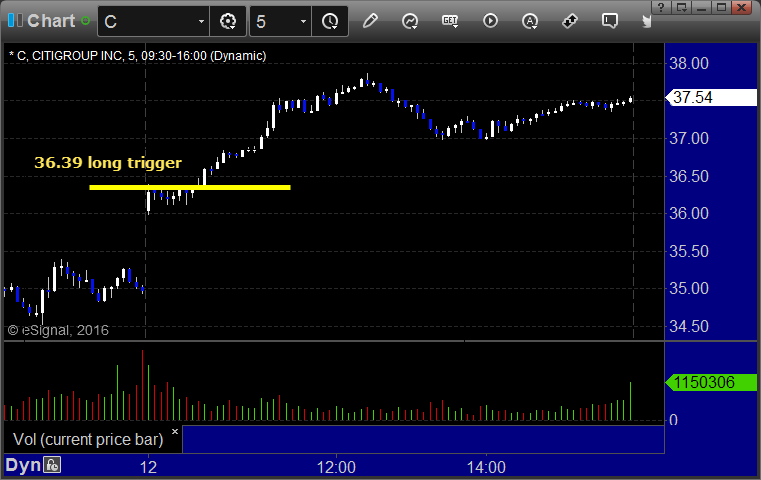This screenshot has height=480, width=761.
Task: Click the volume axis 0 label
Action: 673,420
